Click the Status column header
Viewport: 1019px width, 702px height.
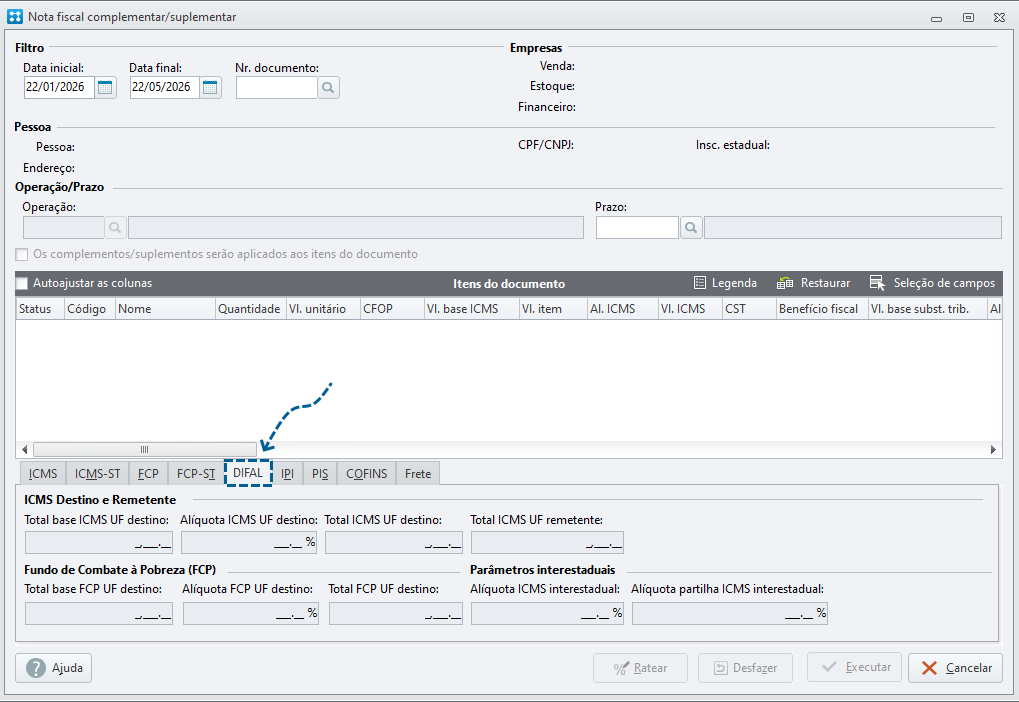[x=40, y=309]
